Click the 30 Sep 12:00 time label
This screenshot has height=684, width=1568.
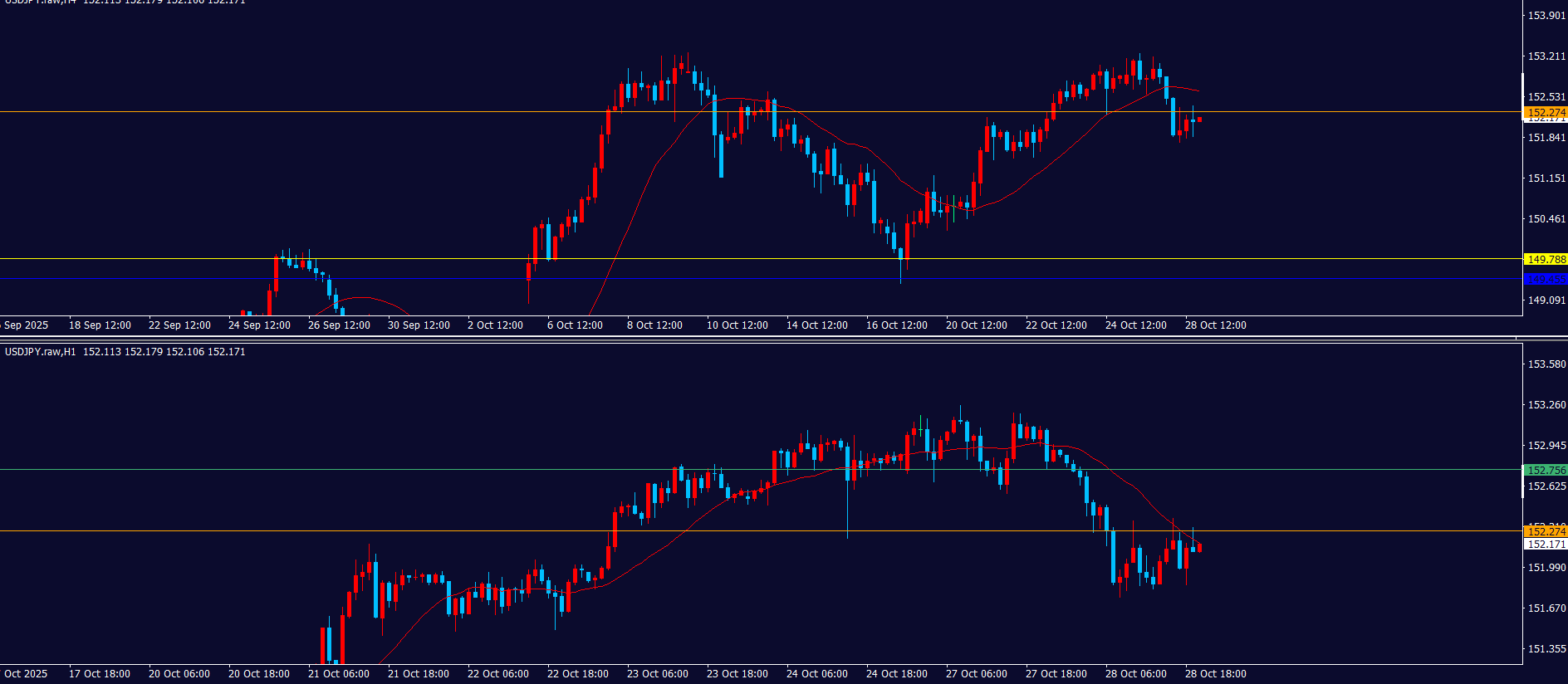pyautogui.click(x=419, y=325)
